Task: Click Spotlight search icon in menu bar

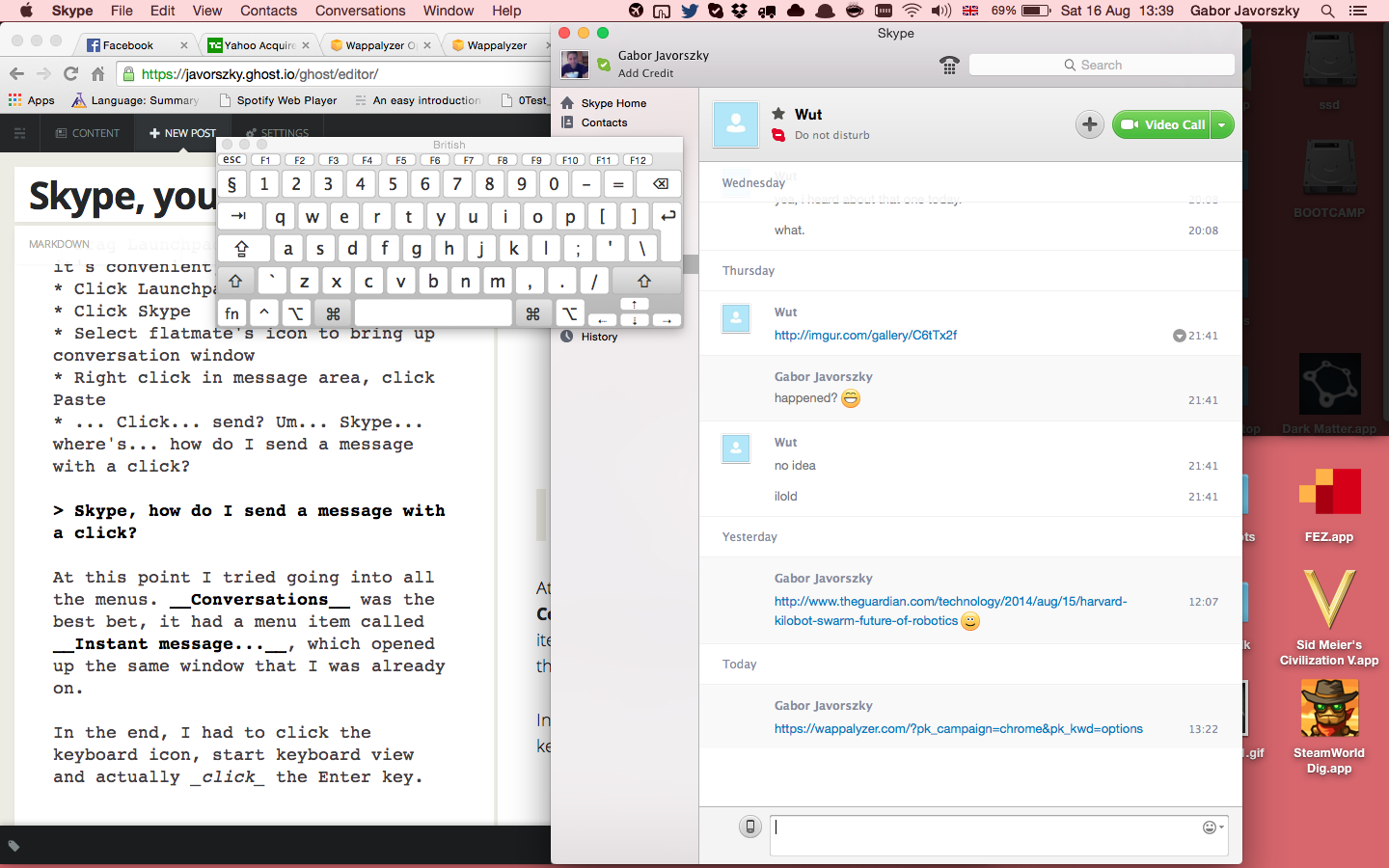Action: point(1327,11)
